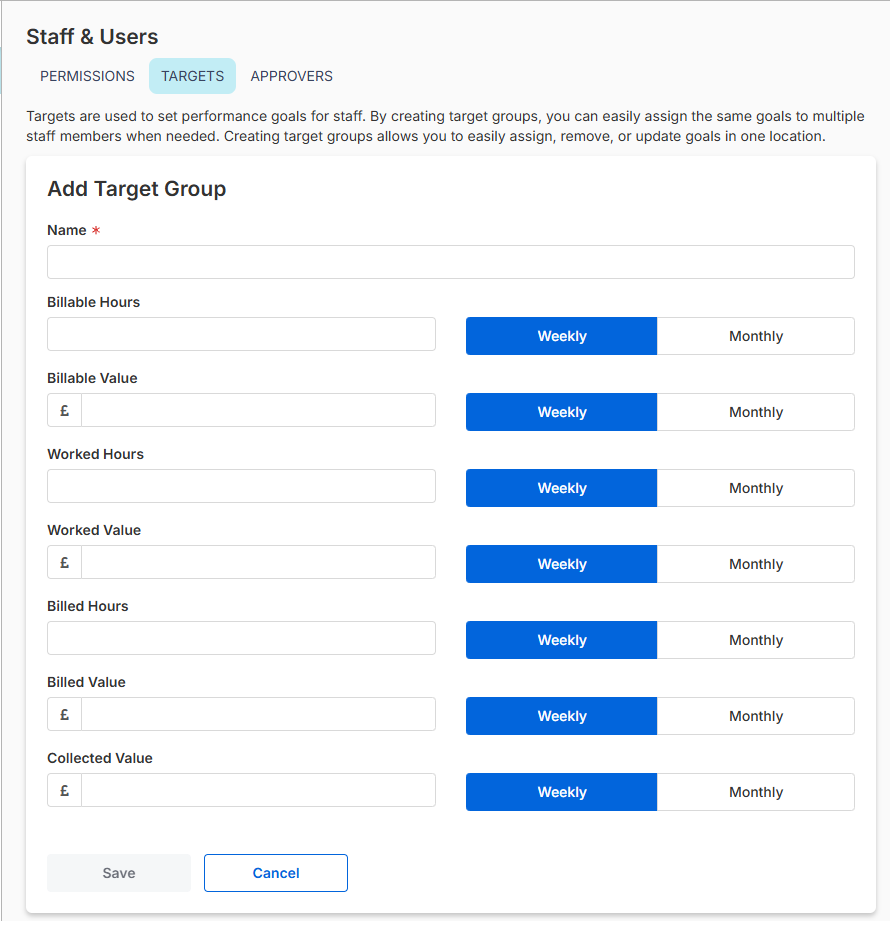Switch Billable Value to Monthly
The image size is (890, 926).
755,412
